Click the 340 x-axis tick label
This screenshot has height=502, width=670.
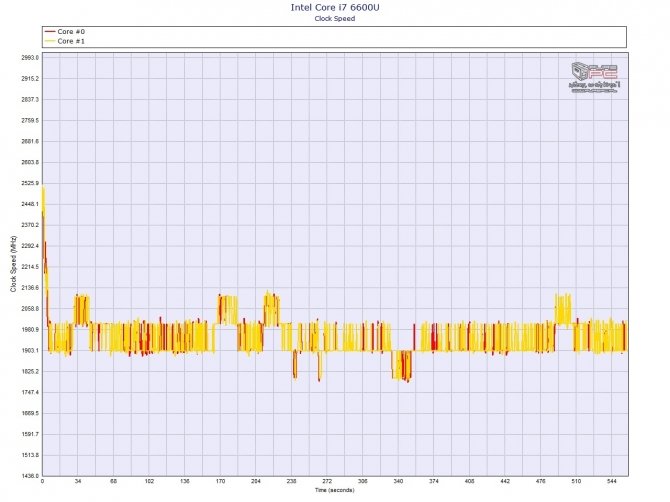click(398, 481)
